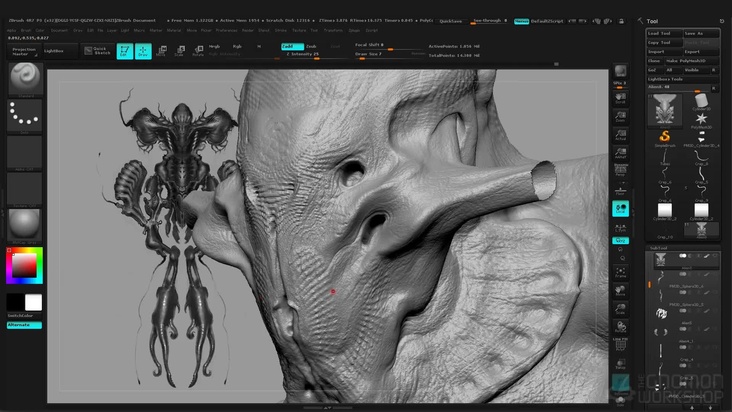Viewport: 732px width, 412px height.
Task: Click the AAHalf icon
Action: point(620,153)
